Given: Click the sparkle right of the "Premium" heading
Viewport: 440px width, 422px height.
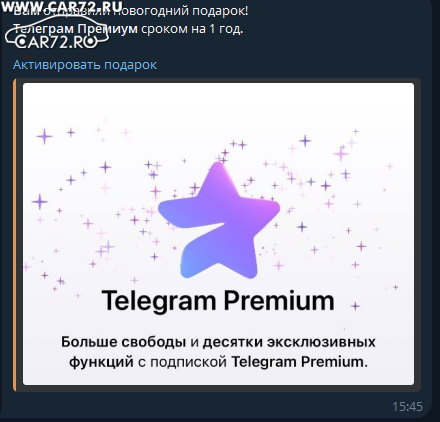Looking at the screenshot, I should pyautogui.click(x=355, y=305).
